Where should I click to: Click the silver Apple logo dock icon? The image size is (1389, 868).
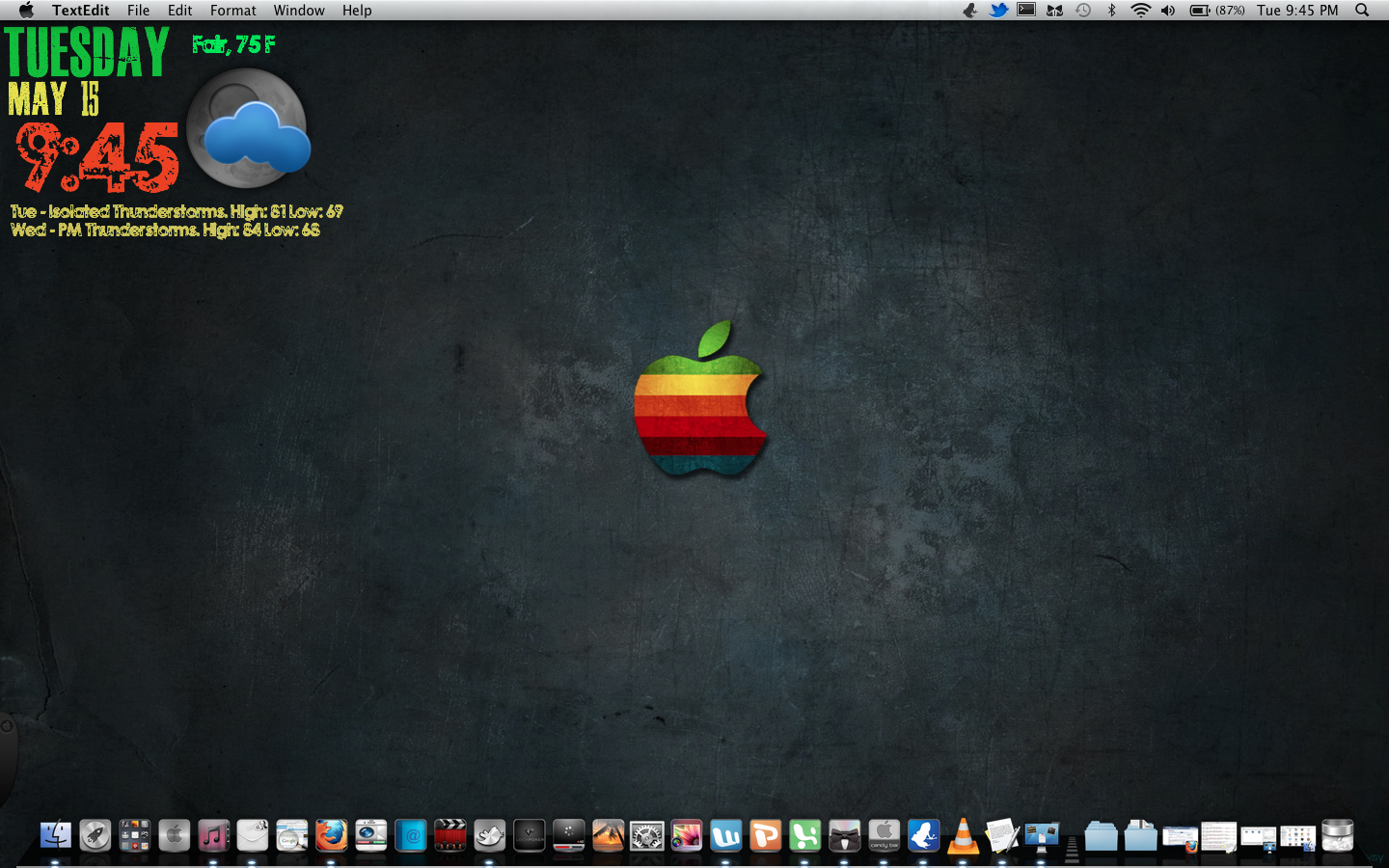tap(175, 835)
